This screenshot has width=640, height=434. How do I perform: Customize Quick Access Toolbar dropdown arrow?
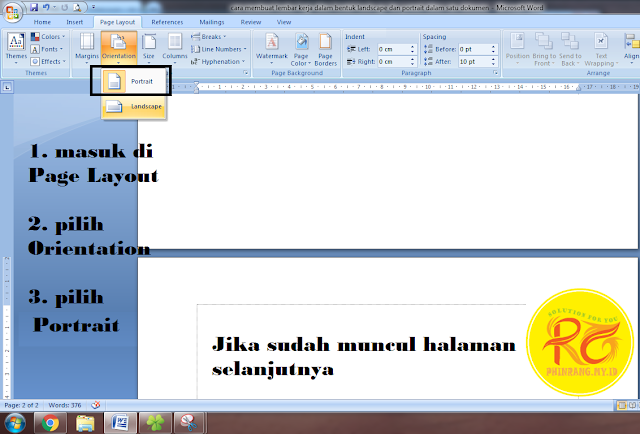(x=93, y=7)
